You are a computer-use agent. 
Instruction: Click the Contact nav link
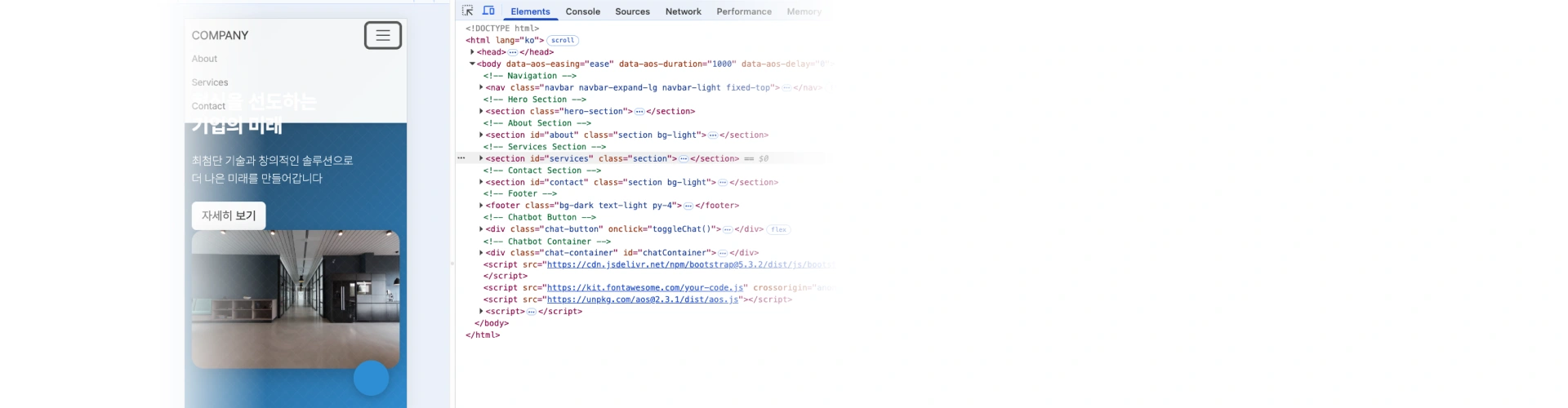point(208,106)
